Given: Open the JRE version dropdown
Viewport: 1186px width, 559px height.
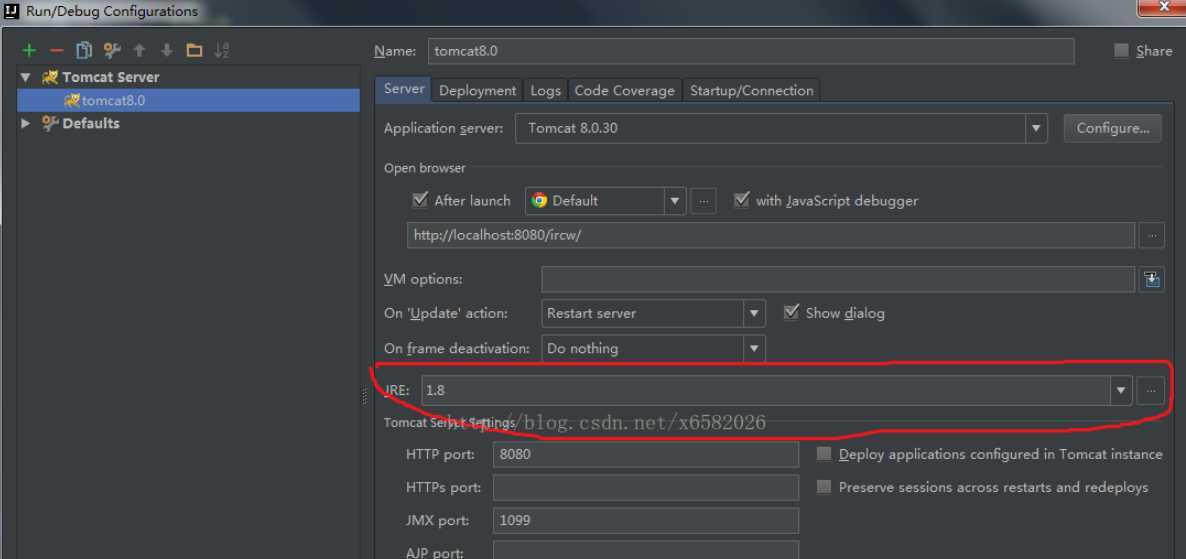Looking at the screenshot, I should [1120, 391].
